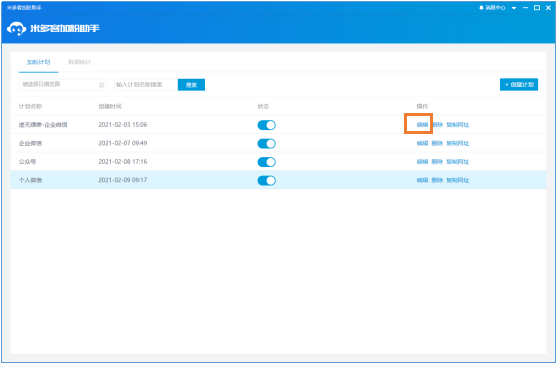Open the title bar dropdown arrow menu

514,8
